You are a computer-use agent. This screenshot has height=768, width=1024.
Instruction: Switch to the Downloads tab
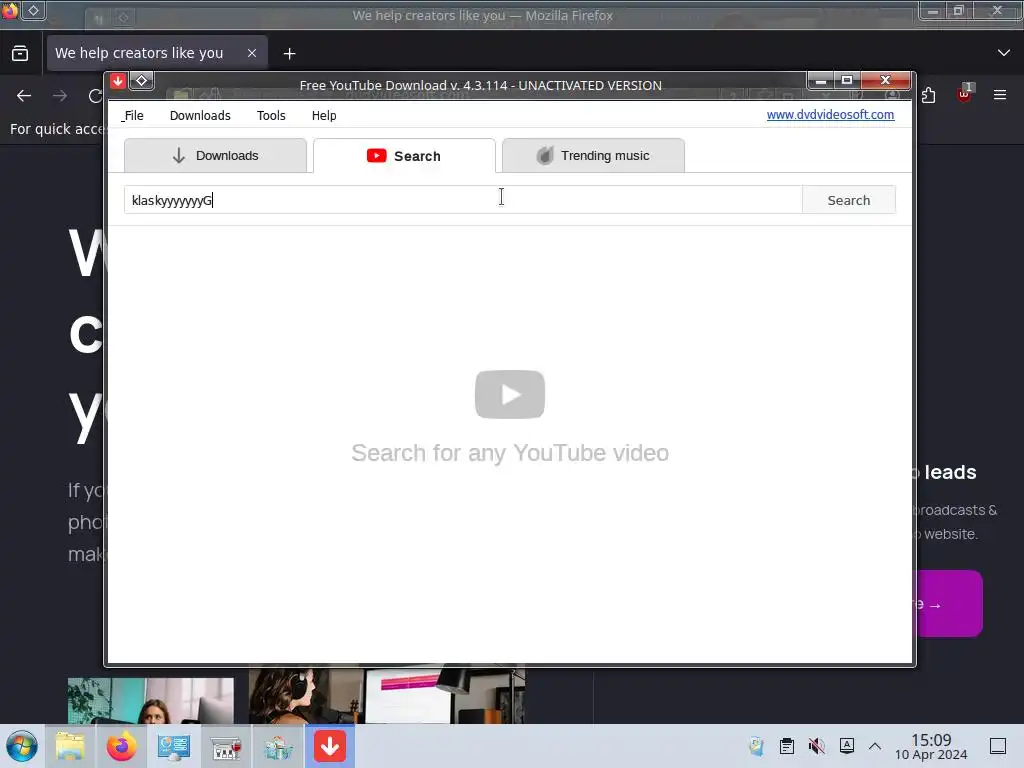pos(216,155)
